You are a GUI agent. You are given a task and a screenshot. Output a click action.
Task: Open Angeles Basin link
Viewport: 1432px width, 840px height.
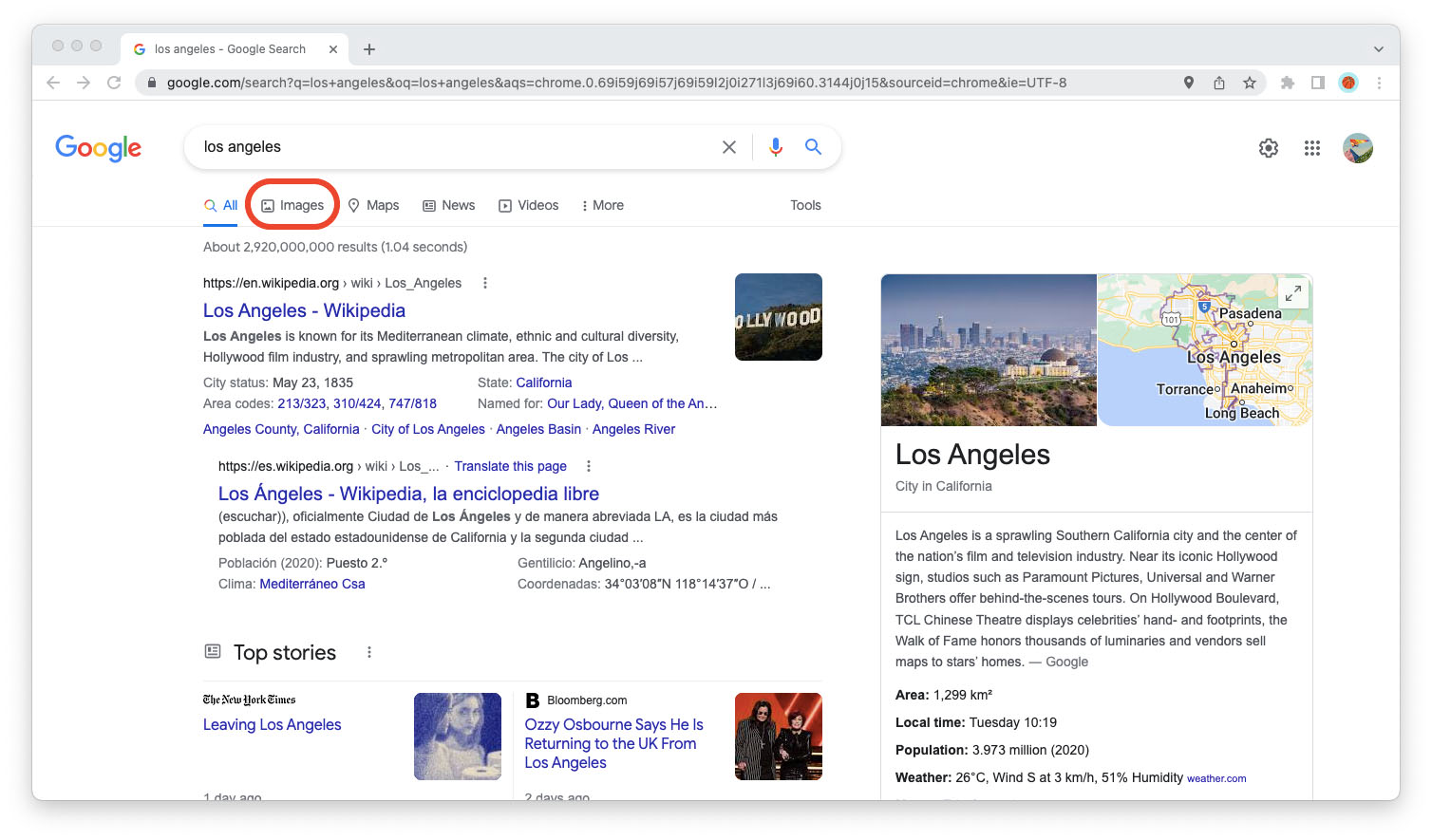click(538, 429)
